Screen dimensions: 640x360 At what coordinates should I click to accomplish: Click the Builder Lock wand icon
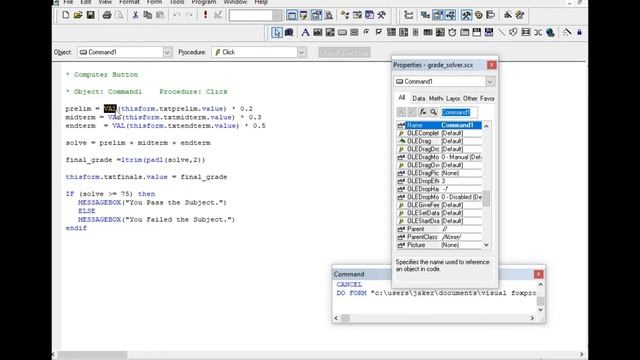(567, 32)
